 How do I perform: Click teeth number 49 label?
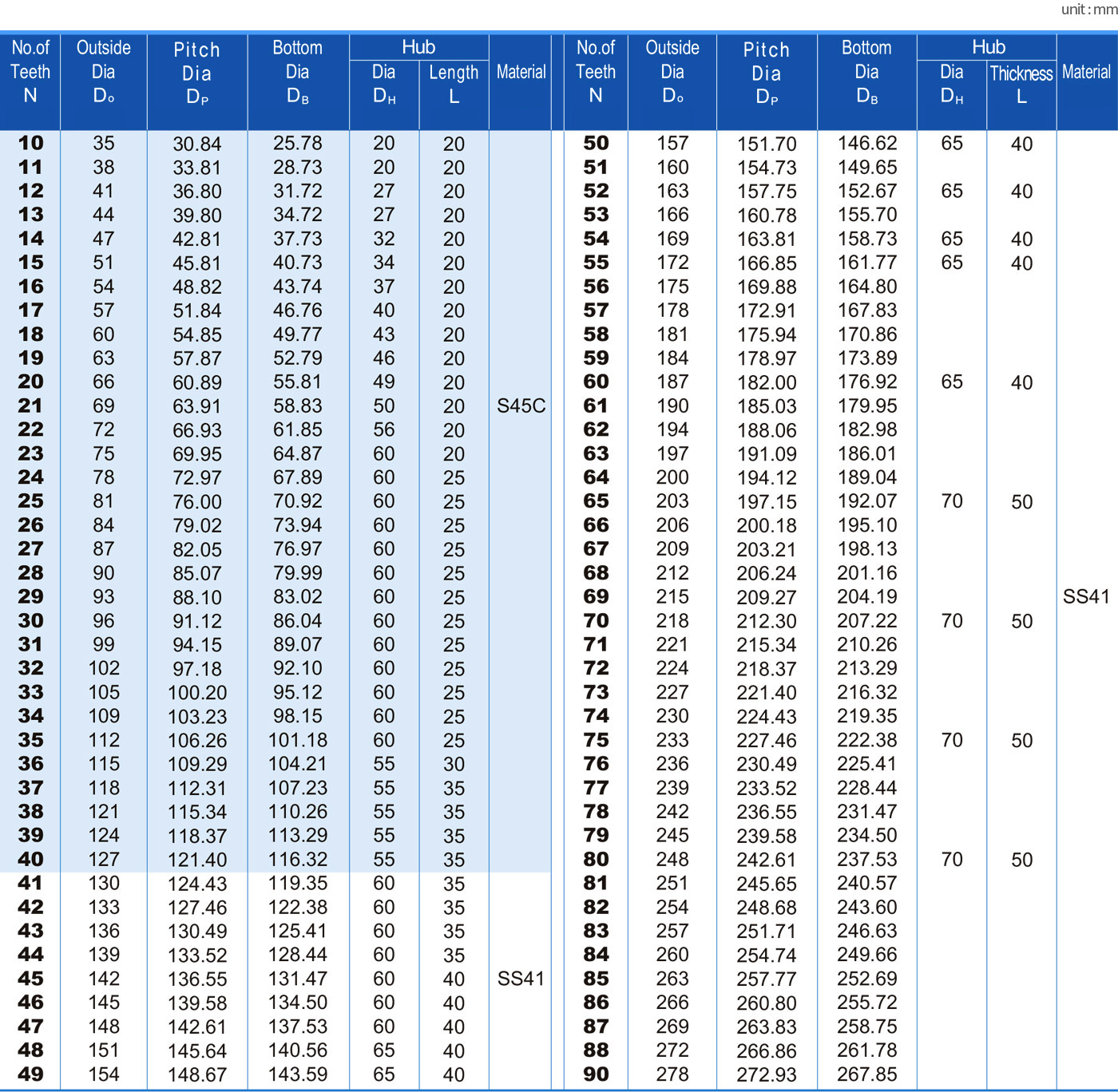(30, 1074)
